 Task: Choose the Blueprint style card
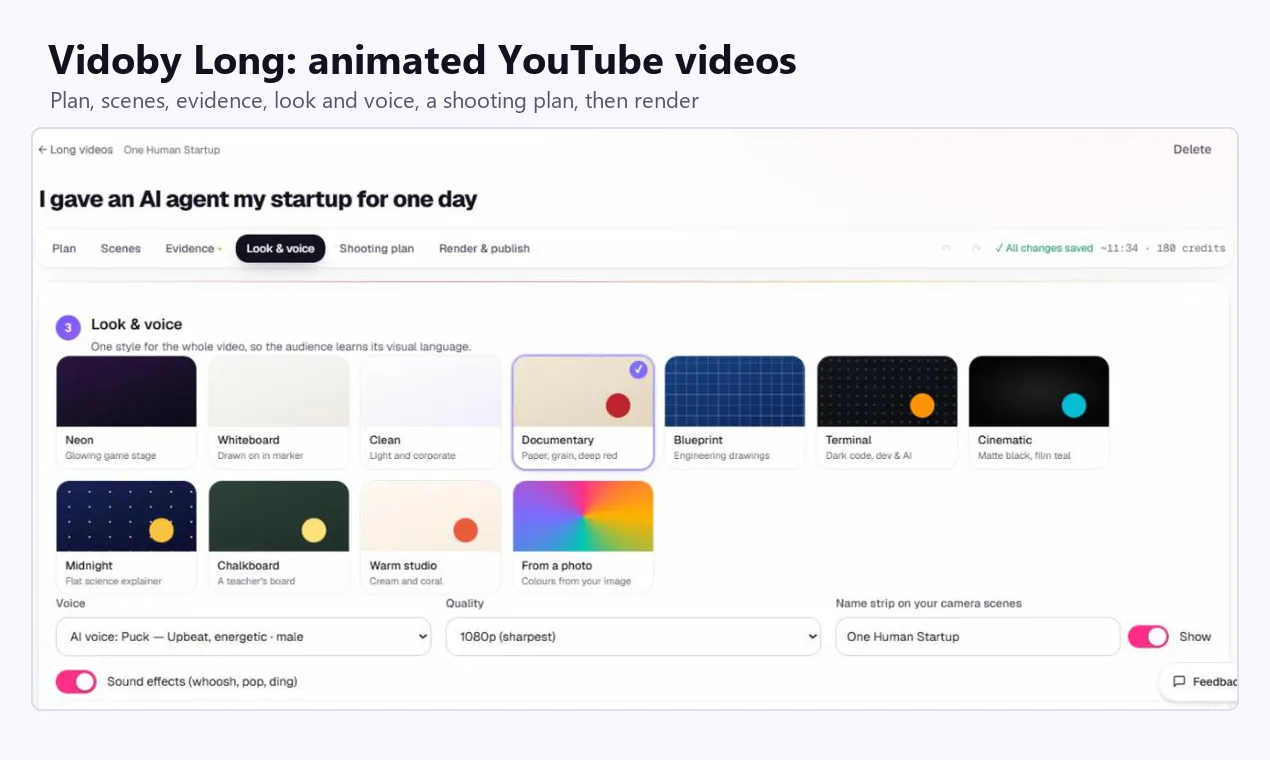click(735, 412)
